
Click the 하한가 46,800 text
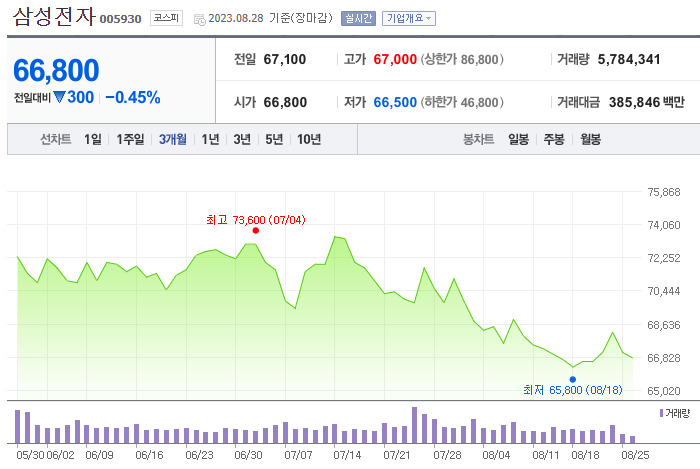pos(462,102)
